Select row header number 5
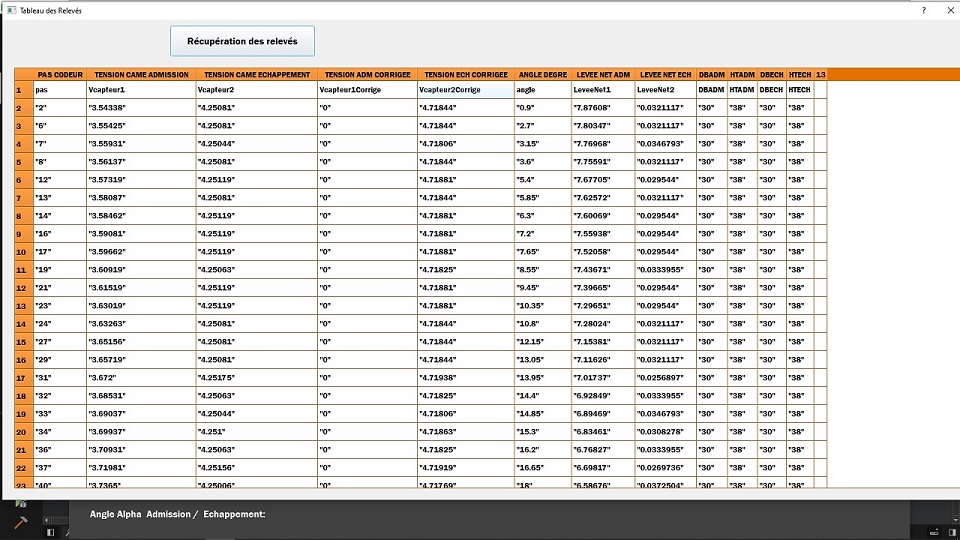Viewport: 960px width, 540px height. pos(19,162)
